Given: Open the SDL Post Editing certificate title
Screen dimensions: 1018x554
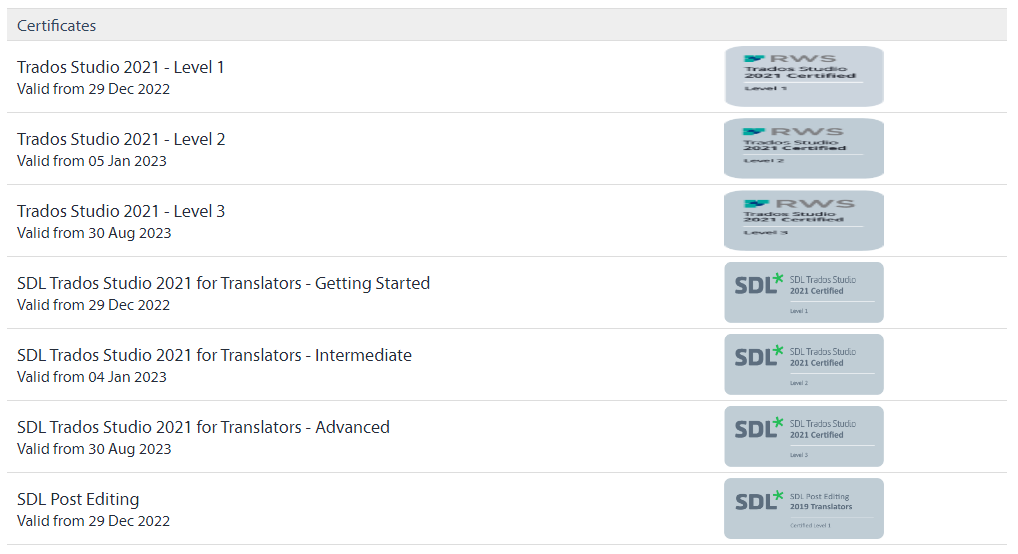Looking at the screenshot, I should [x=78, y=499].
